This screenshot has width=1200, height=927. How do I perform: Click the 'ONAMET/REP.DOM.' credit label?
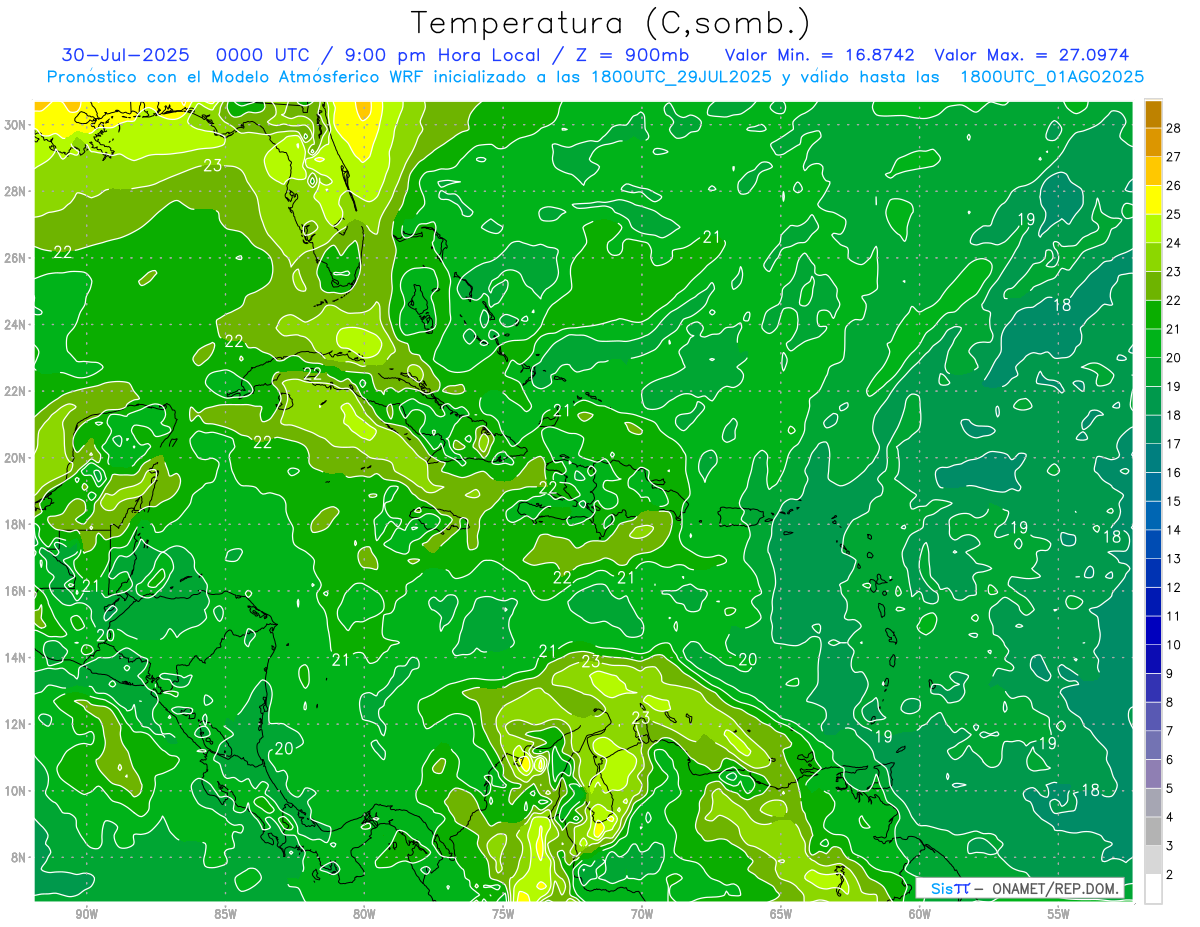click(1055, 888)
